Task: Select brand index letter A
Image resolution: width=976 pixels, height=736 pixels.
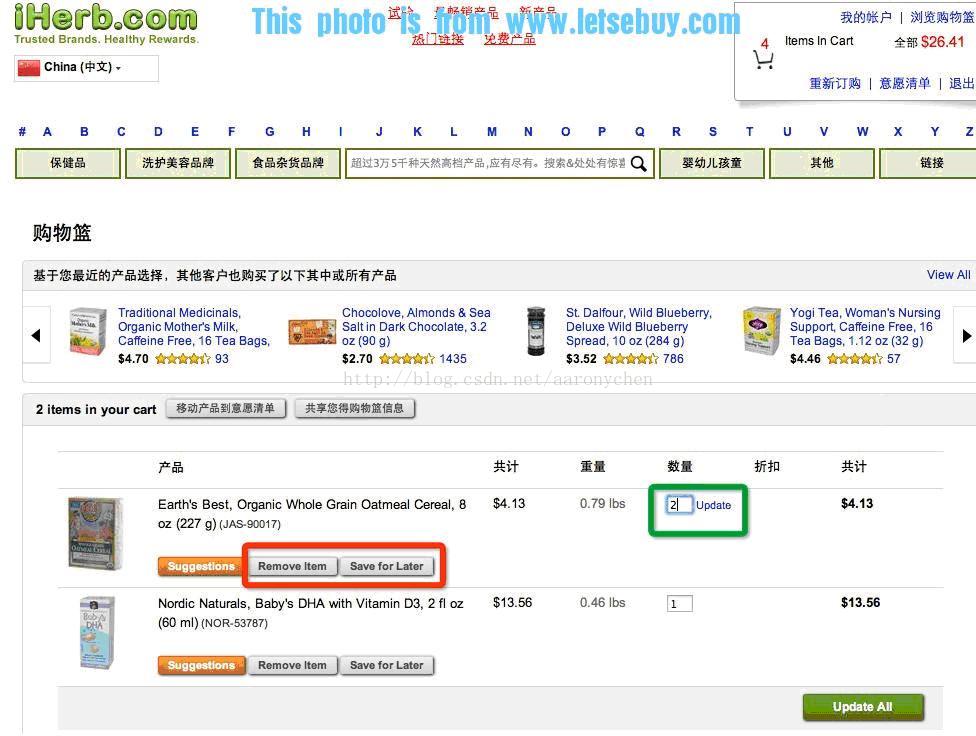Action: [47, 131]
